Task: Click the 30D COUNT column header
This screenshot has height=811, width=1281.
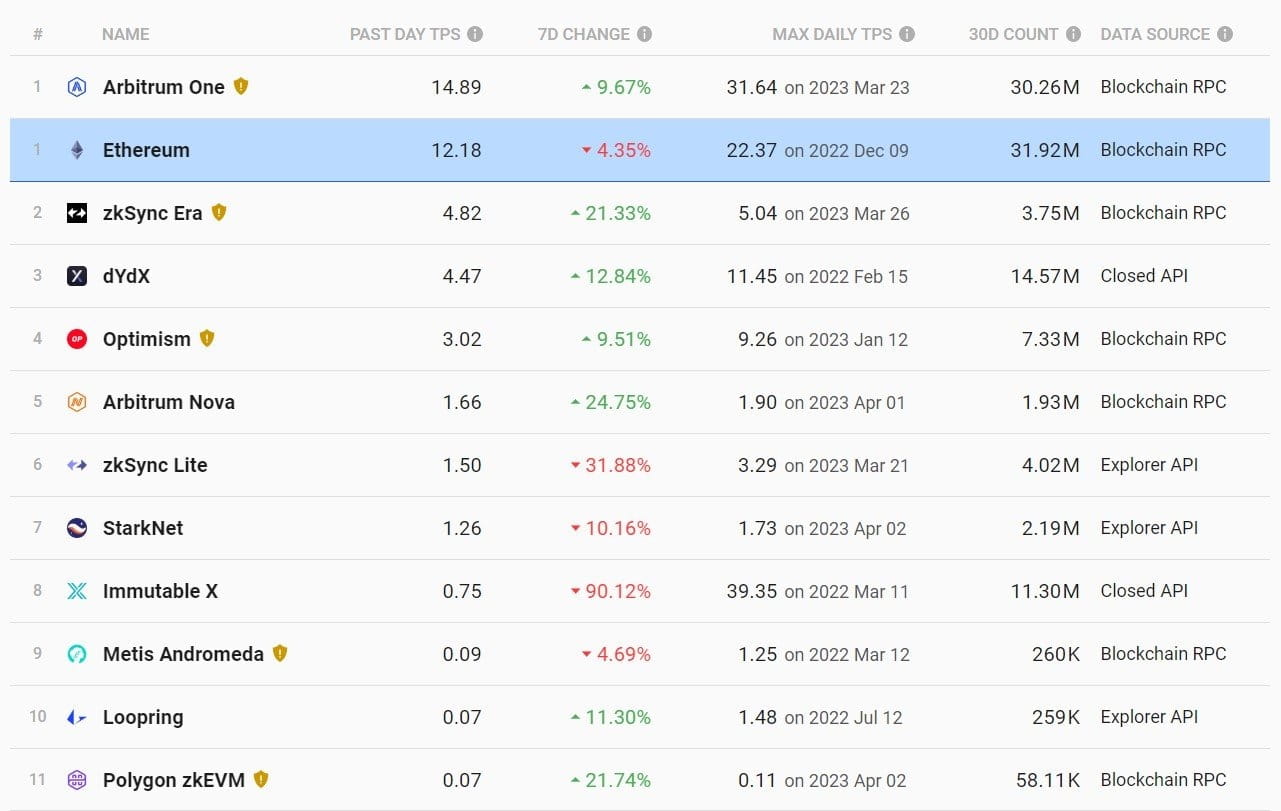Action: [1014, 34]
